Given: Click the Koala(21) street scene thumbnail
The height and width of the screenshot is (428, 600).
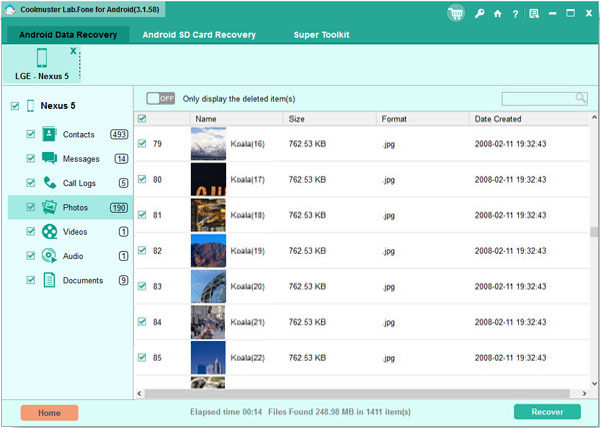Looking at the screenshot, I should click(209, 322).
